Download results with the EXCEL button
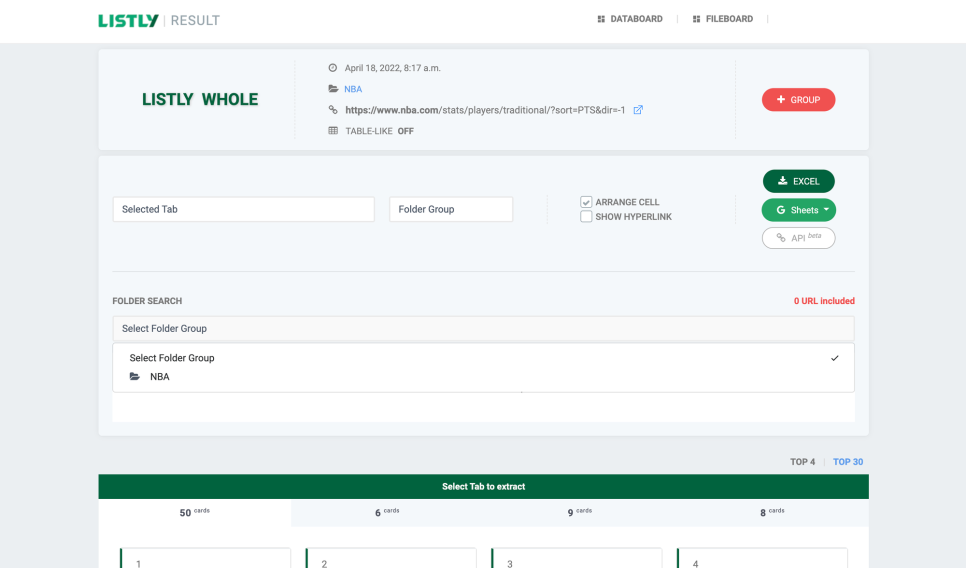966x568 pixels. pyautogui.click(x=798, y=181)
